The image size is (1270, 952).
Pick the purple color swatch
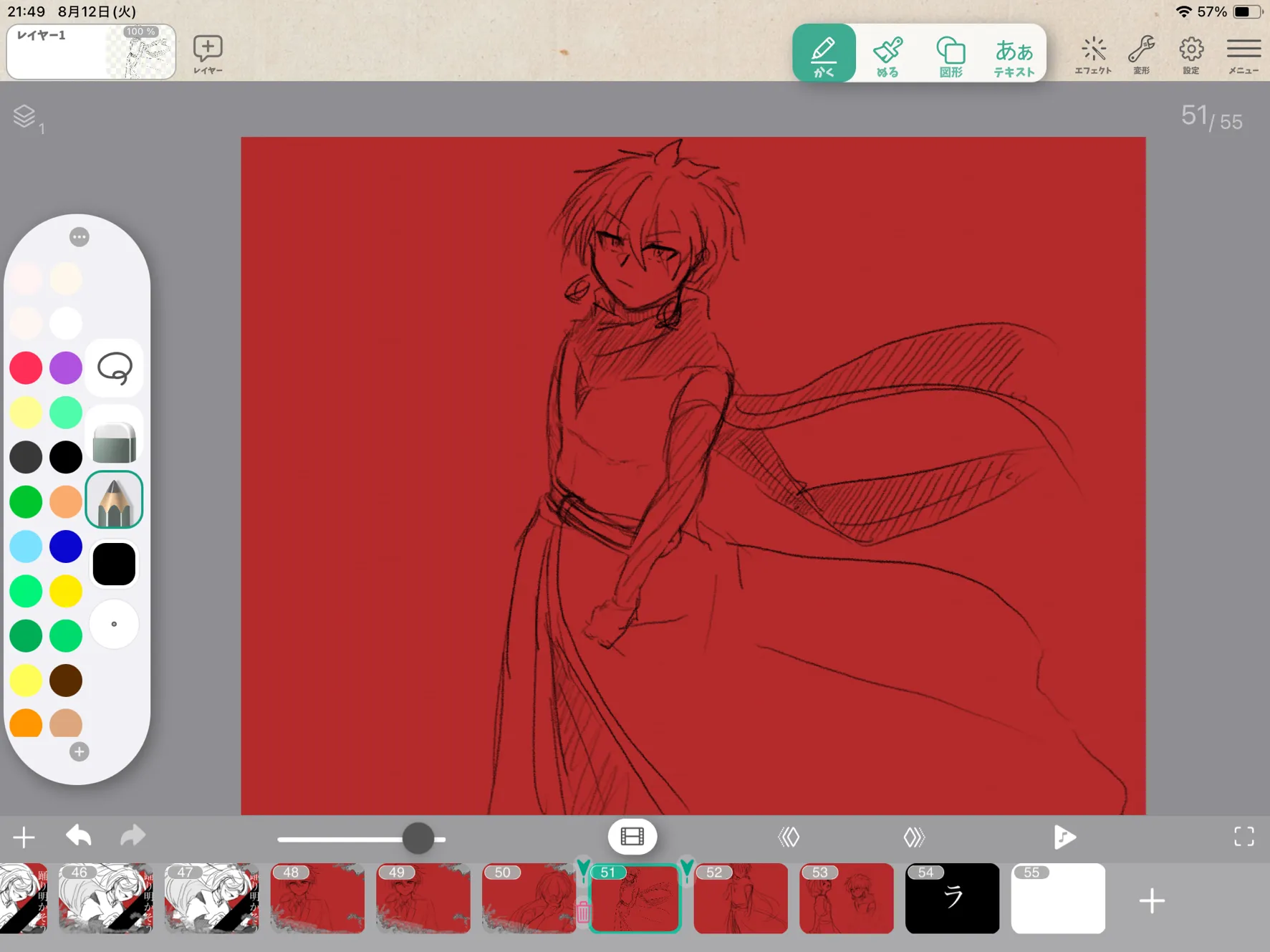coord(66,367)
